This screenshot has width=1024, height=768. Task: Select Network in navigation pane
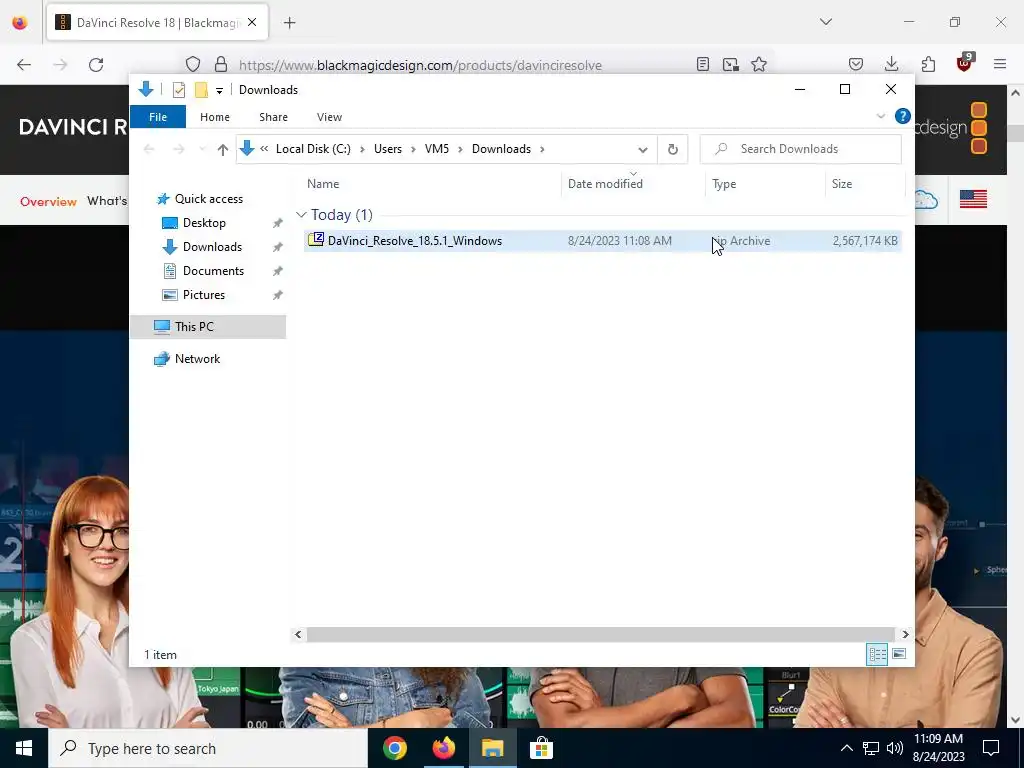click(x=197, y=359)
